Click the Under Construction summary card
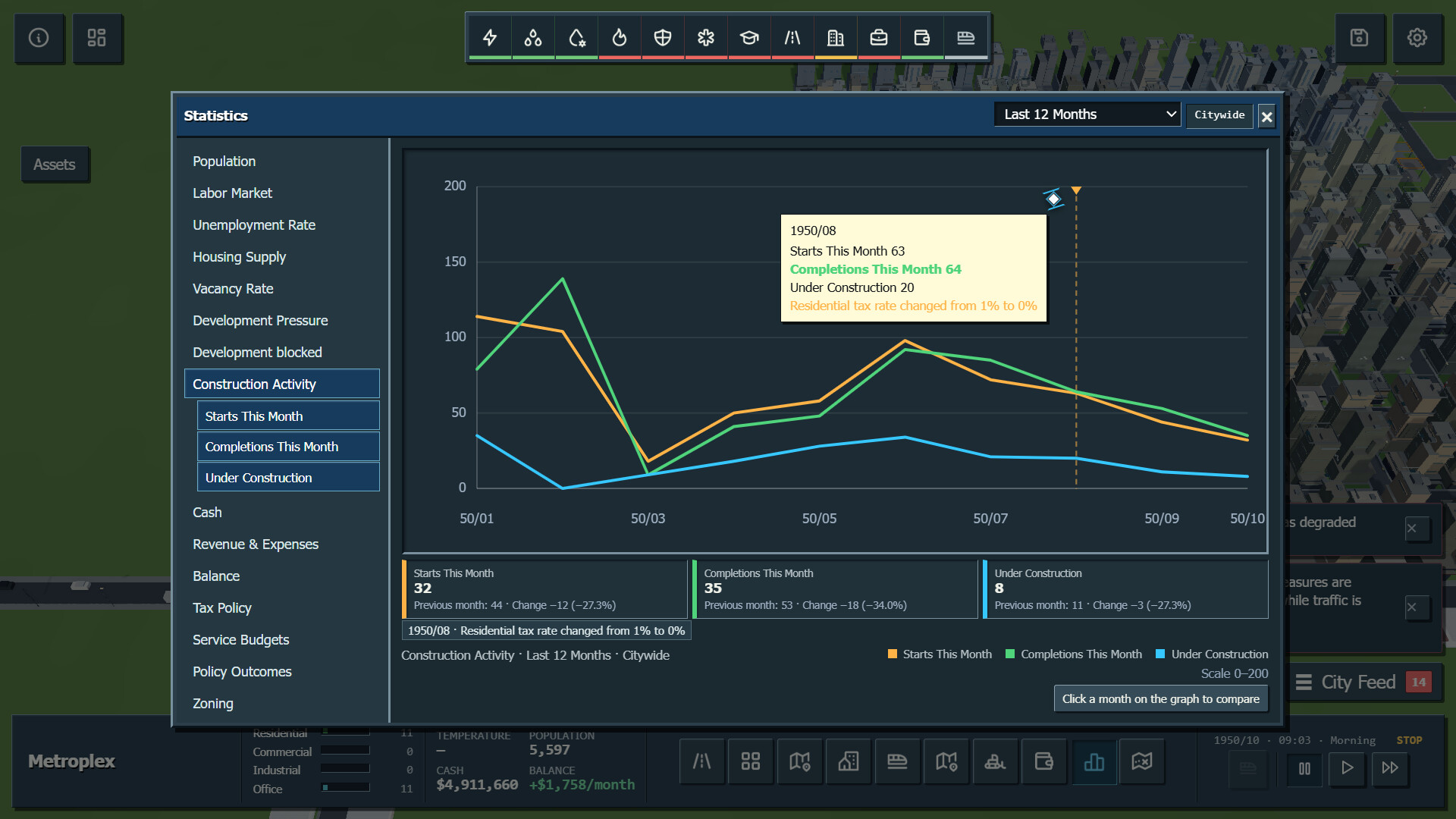Screen dimensions: 1456x819 (x=1125, y=589)
